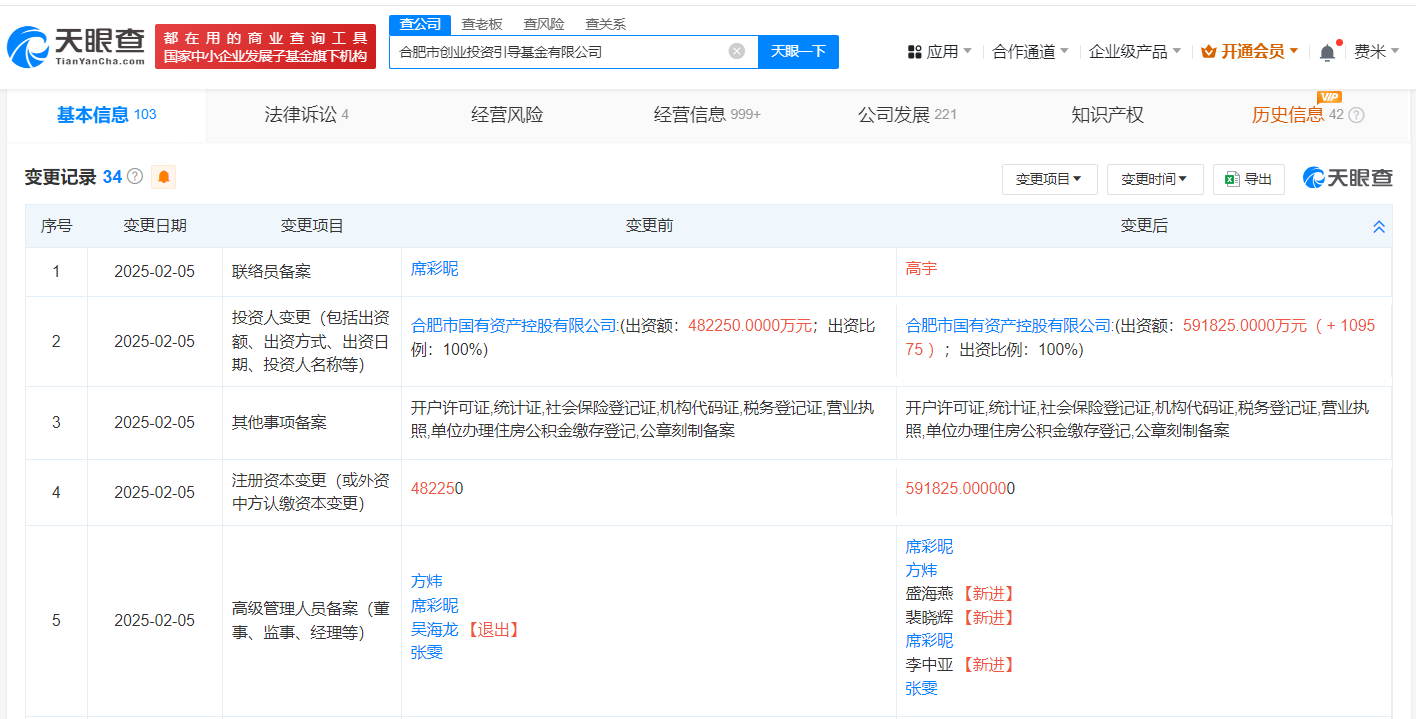Viewport: 1416px width, 719px height.
Task: Open the 变更项目 filter dropdown
Action: point(1049,179)
